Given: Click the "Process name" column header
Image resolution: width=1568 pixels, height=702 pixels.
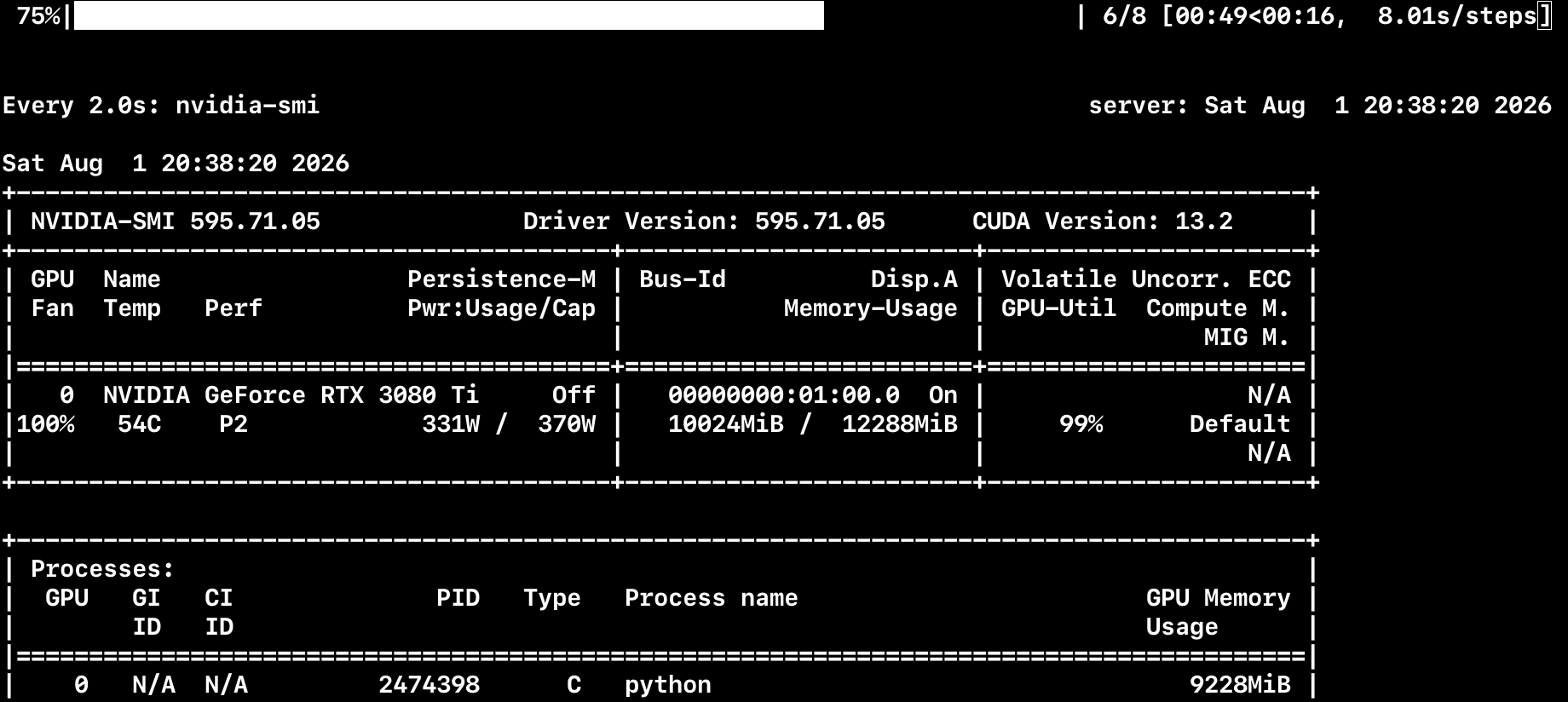Looking at the screenshot, I should pos(712,597).
